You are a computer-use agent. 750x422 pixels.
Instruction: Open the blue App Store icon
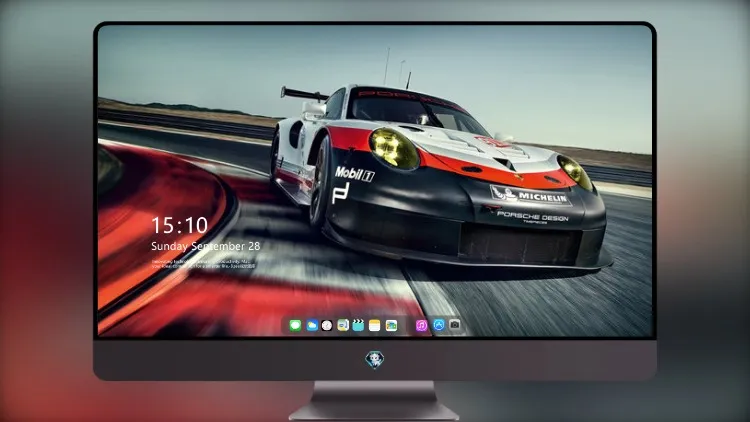pos(439,325)
